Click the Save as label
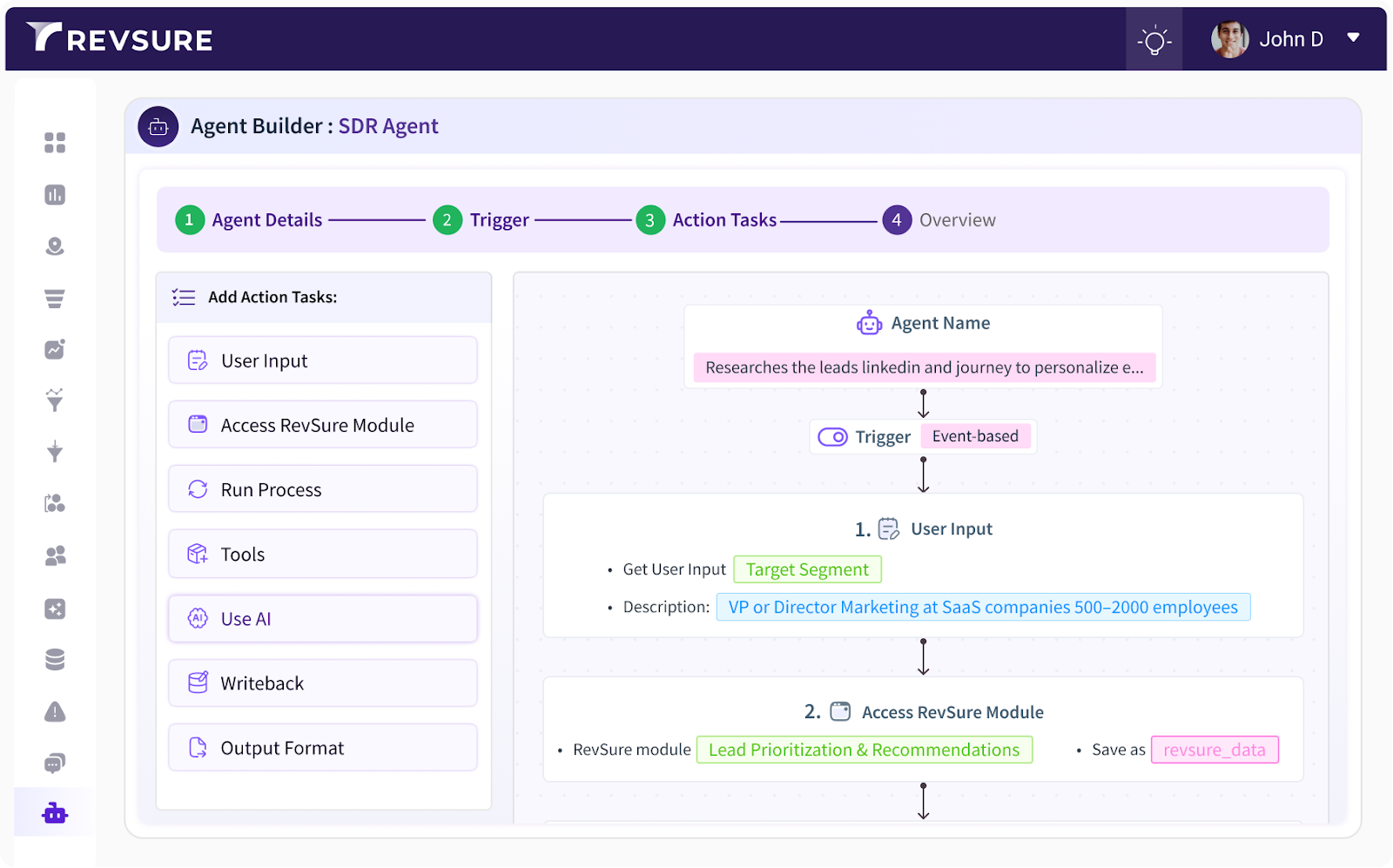 point(1119,750)
